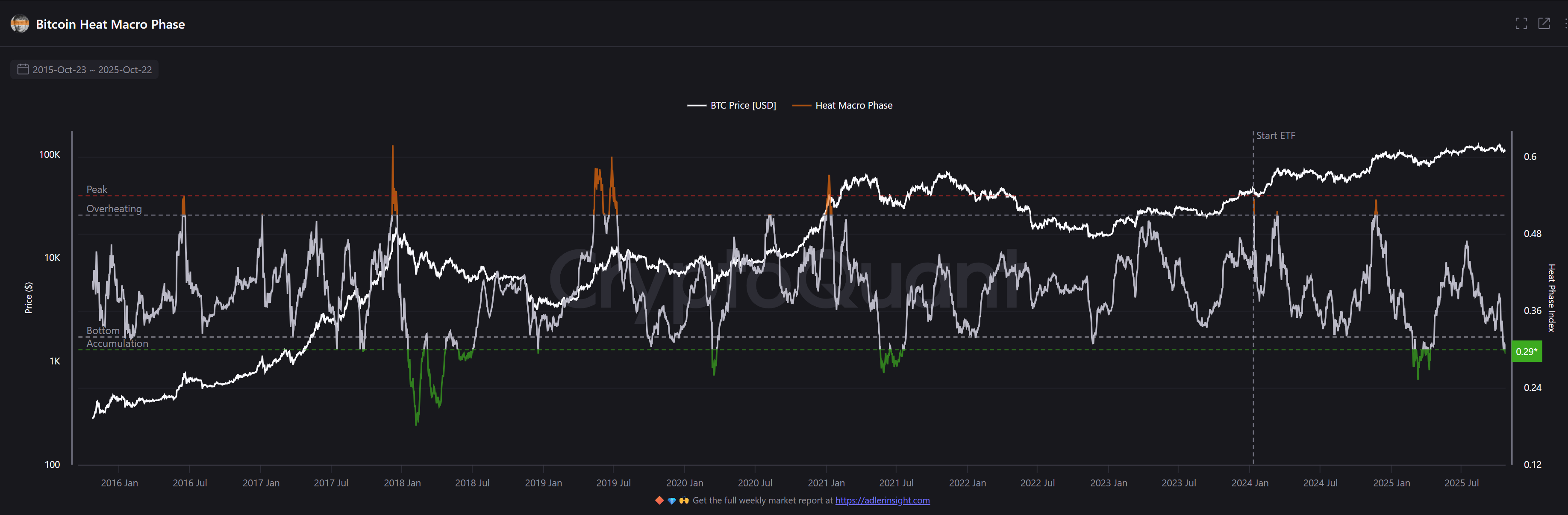Click the Bitcoin Heat Macro Phase title
Image resolution: width=1568 pixels, height=515 pixels.
coord(110,24)
